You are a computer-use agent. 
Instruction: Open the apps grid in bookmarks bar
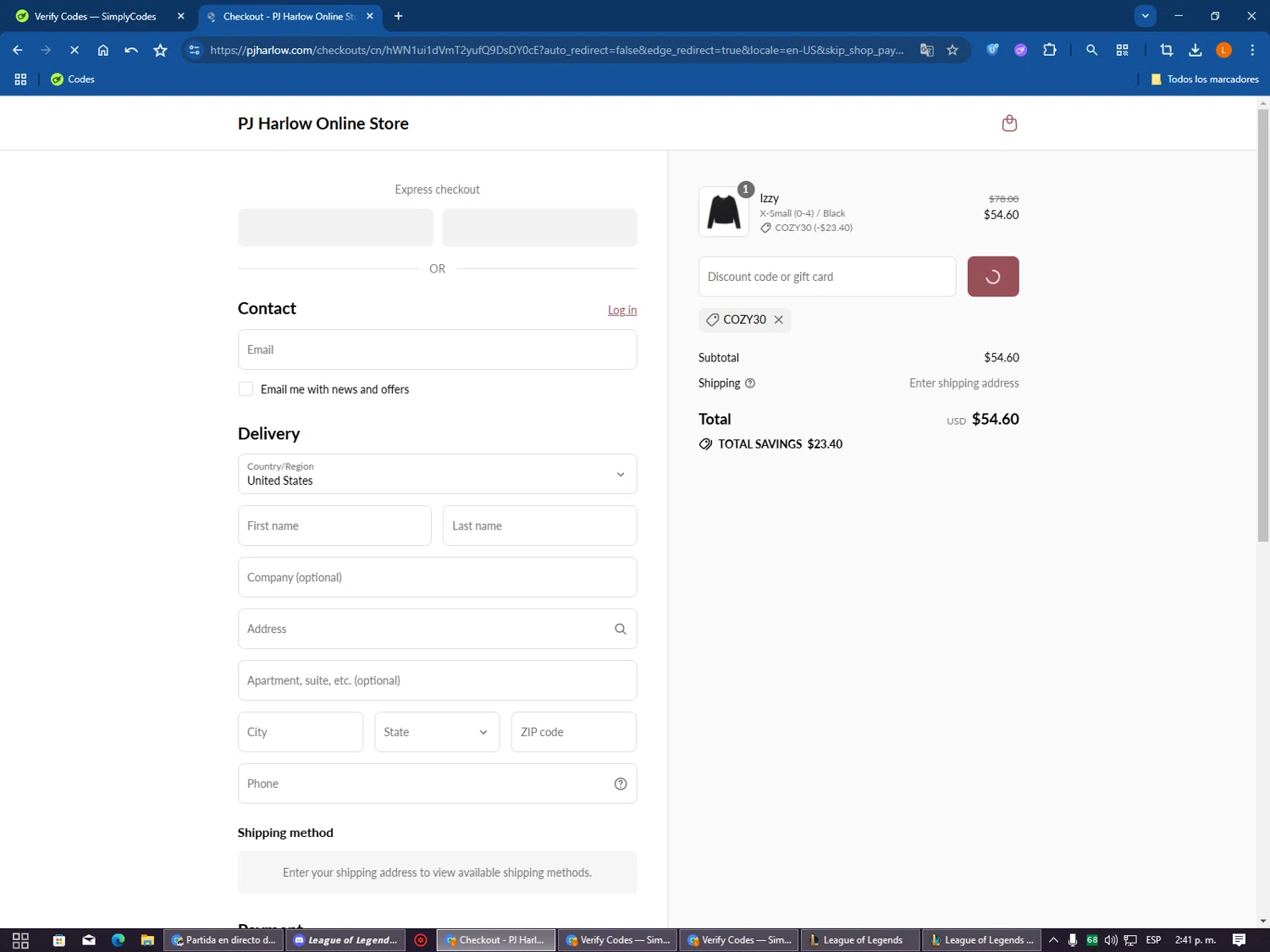click(x=20, y=79)
